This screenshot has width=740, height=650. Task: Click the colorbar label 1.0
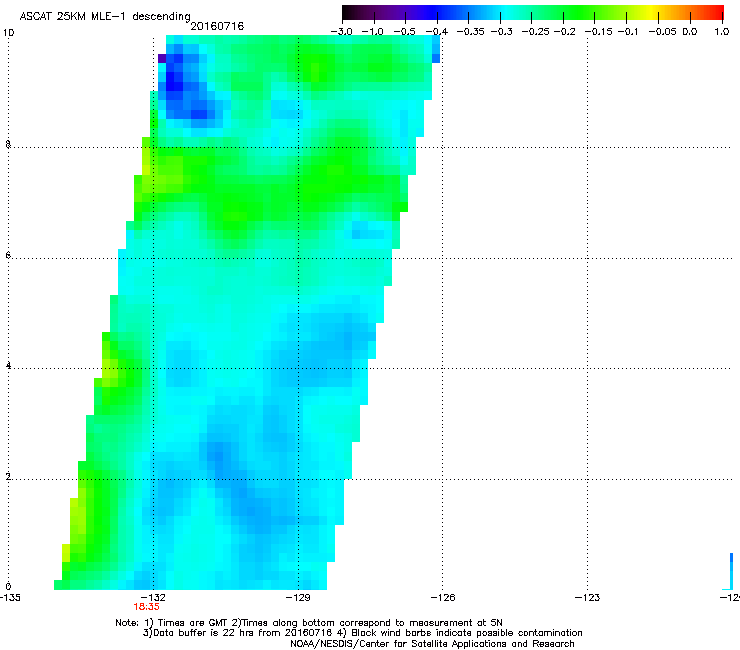coord(722,32)
